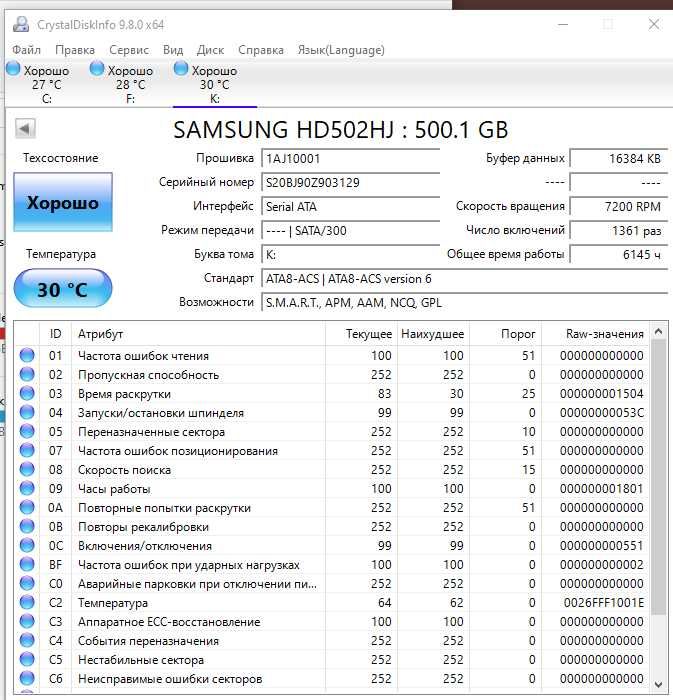Open the Файл menu
Viewport: 673px width, 700px height.
pyautogui.click(x=26, y=50)
